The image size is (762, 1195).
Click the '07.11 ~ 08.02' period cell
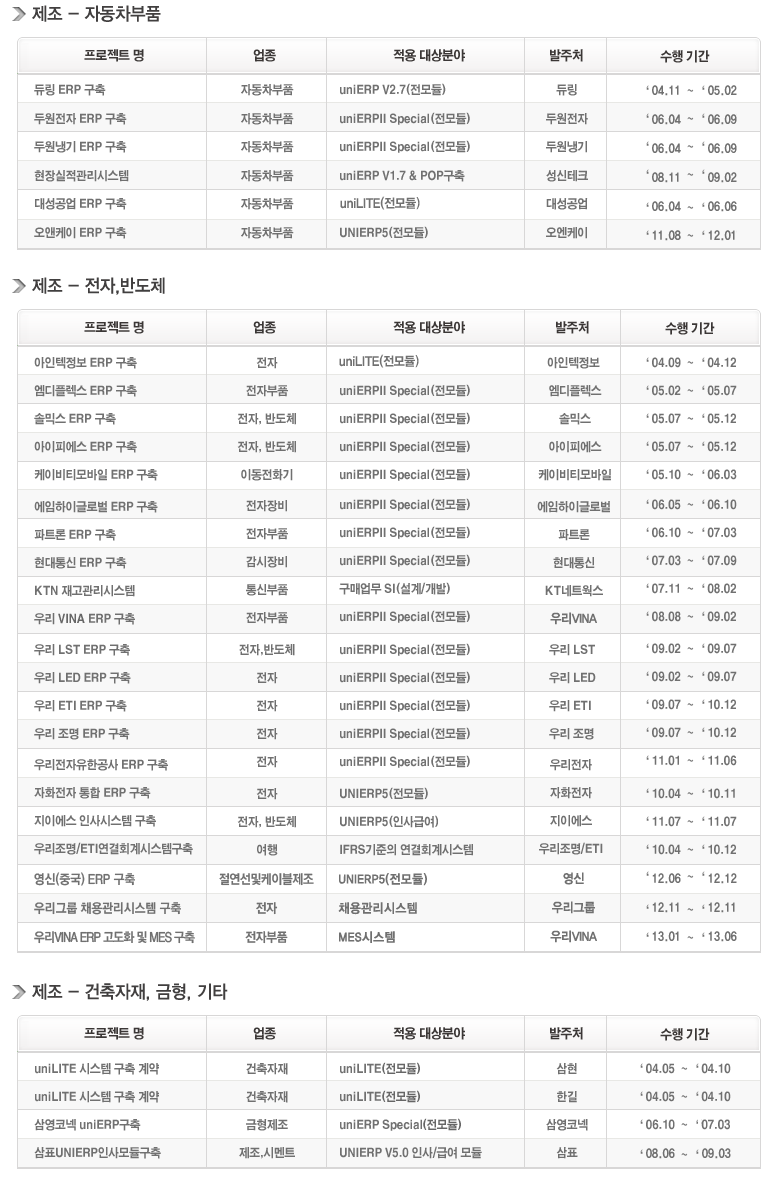pos(691,588)
